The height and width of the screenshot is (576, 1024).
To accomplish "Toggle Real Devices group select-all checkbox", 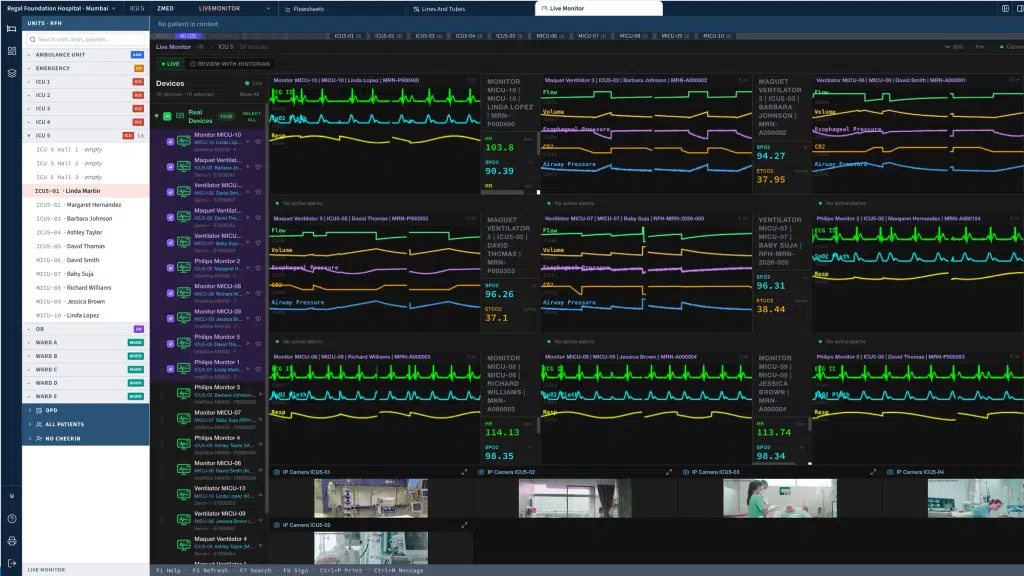I will click(x=167, y=116).
